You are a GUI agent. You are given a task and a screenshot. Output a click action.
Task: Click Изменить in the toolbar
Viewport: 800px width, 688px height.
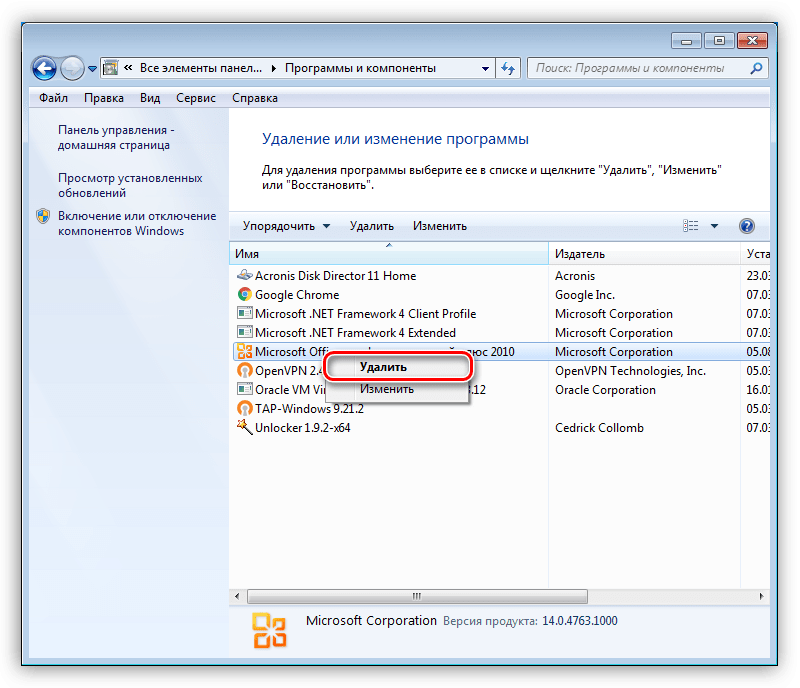[440, 226]
